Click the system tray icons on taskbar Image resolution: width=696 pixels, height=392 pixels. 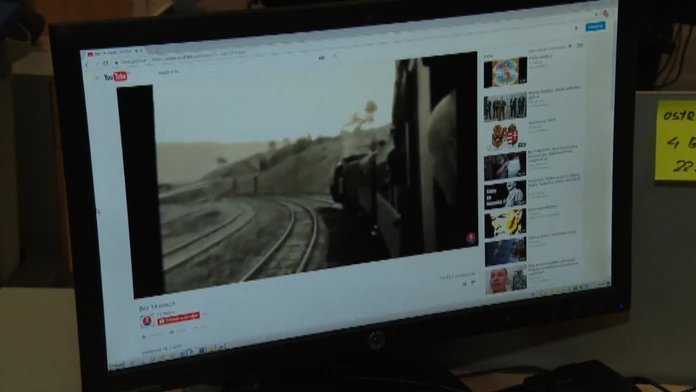[x=570, y=289]
